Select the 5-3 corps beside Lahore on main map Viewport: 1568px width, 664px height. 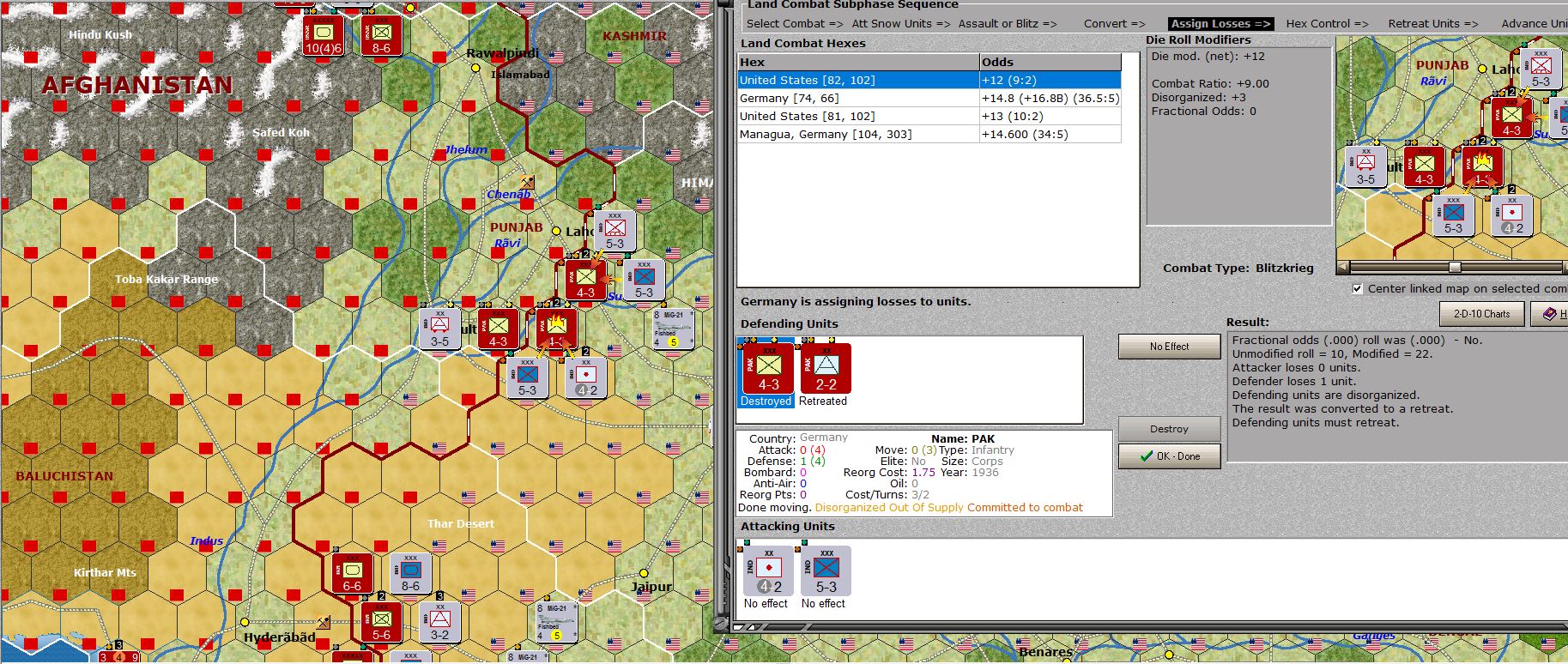(x=614, y=231)
